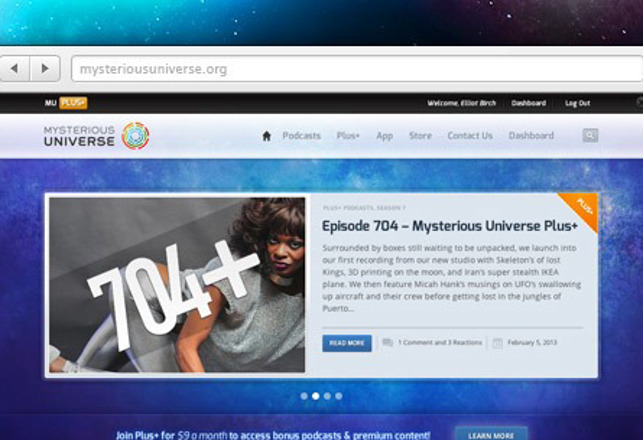Screen dimensions: 643x440
Task: Select the first slider pagination dot
Action: click(x=304, y=396)
